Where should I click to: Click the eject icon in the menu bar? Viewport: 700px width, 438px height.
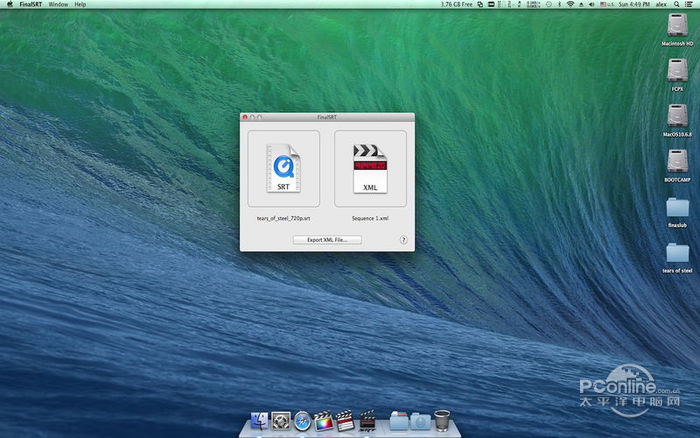click(581, 4)
